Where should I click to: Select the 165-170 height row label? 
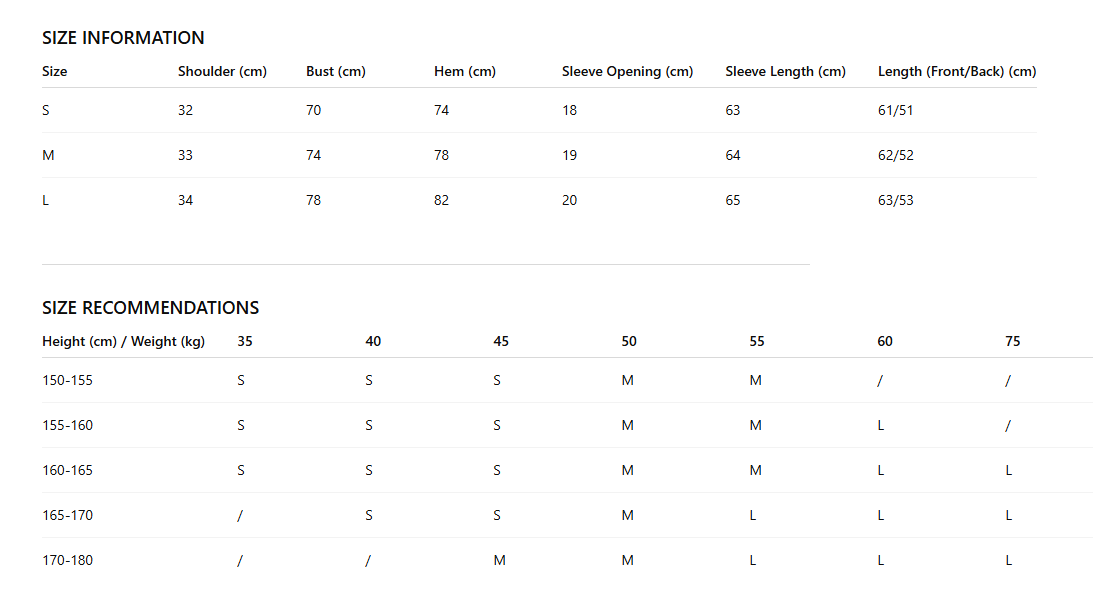pyautogui.click(x=68, y=515)
